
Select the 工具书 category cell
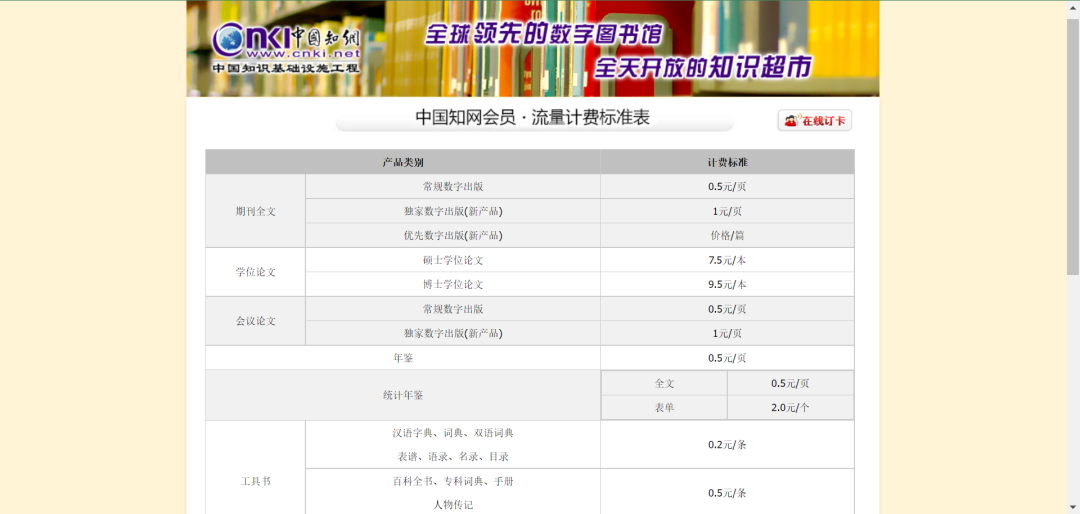tap(256, 482)
